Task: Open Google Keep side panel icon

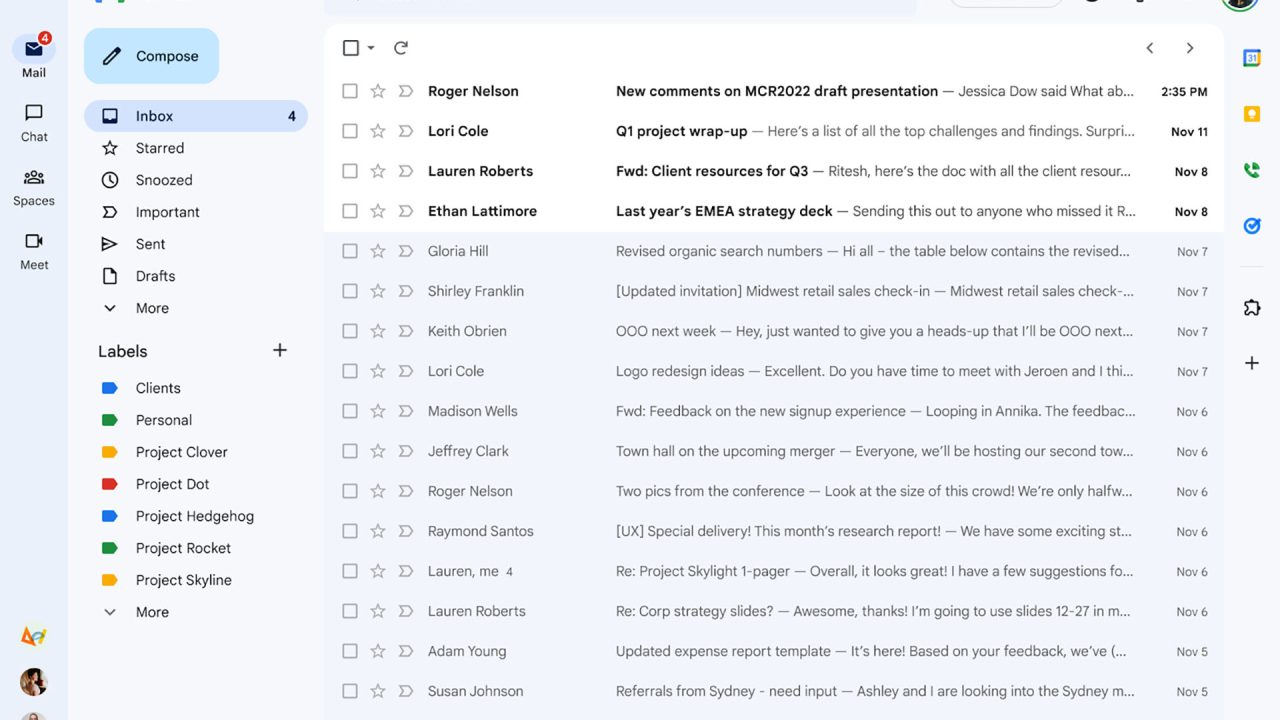Action: (1251, 114)
